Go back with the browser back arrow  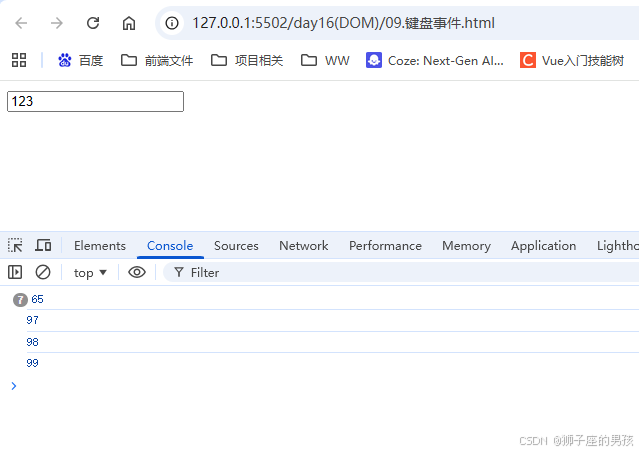(x=21, y=23)
